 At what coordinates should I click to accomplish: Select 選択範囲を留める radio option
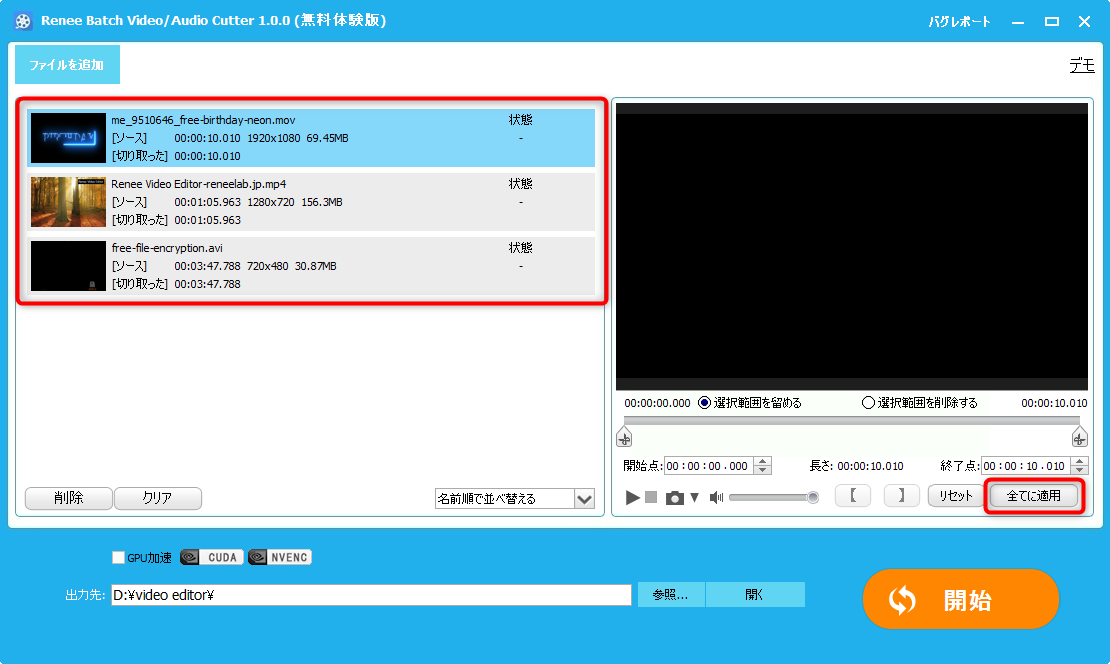[704, 403]
